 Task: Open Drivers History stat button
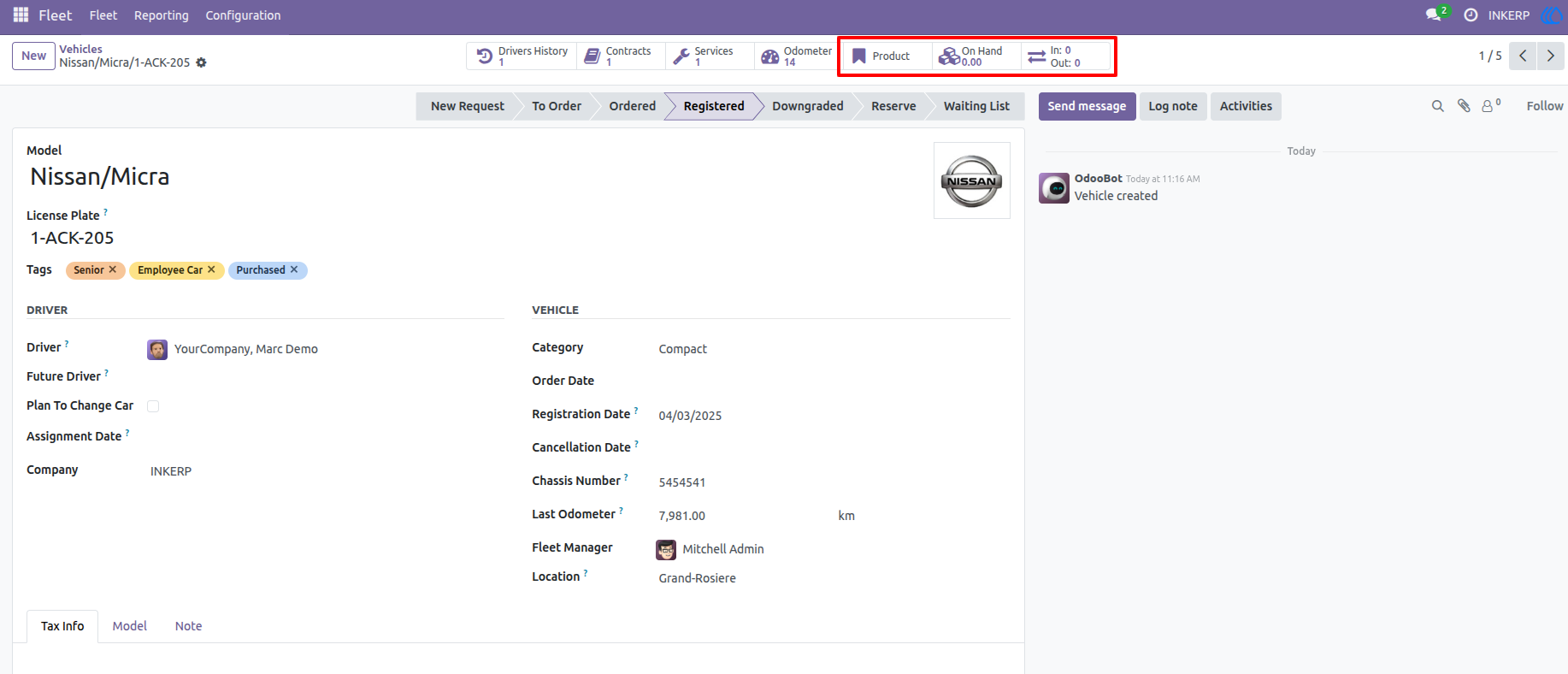[x=522, y=56]
